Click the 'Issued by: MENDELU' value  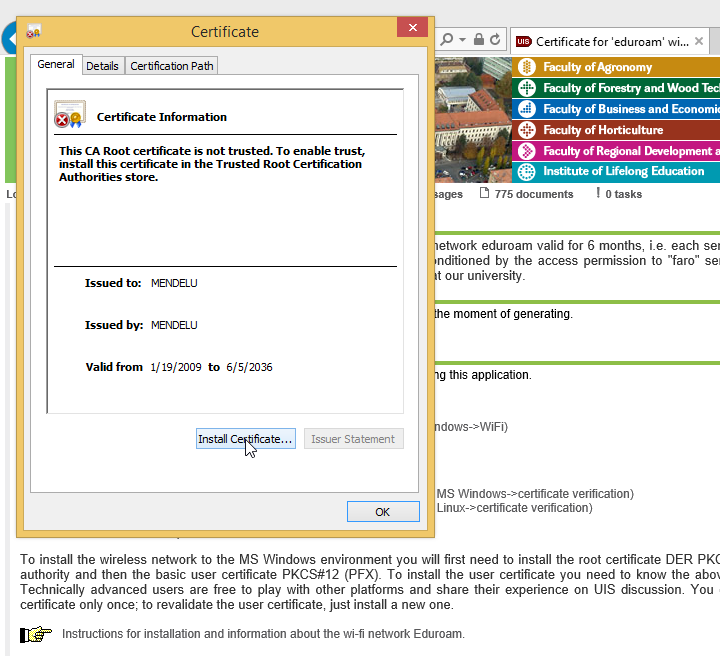tap(174, 325)
